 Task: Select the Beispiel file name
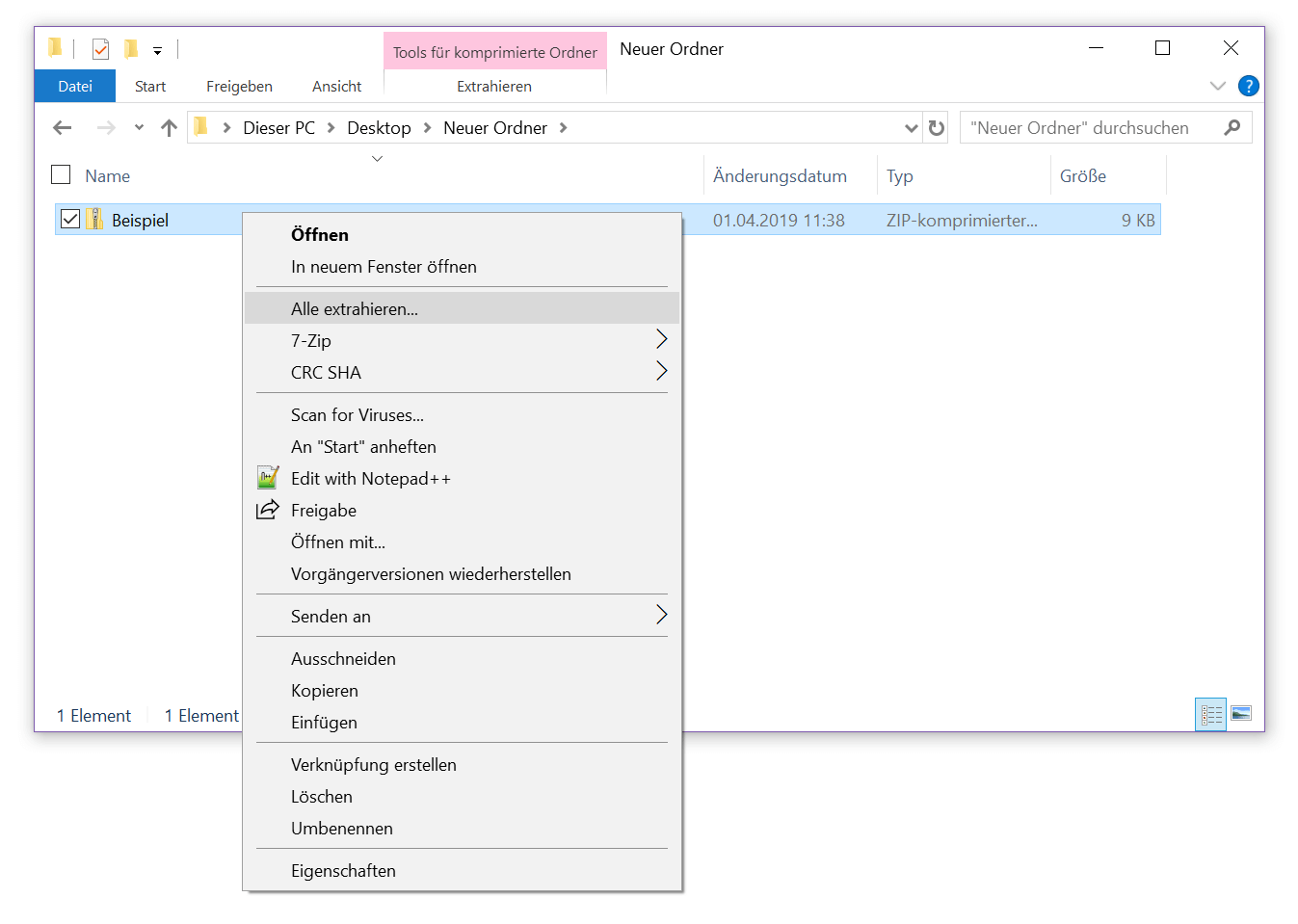[x=140, y=221]
